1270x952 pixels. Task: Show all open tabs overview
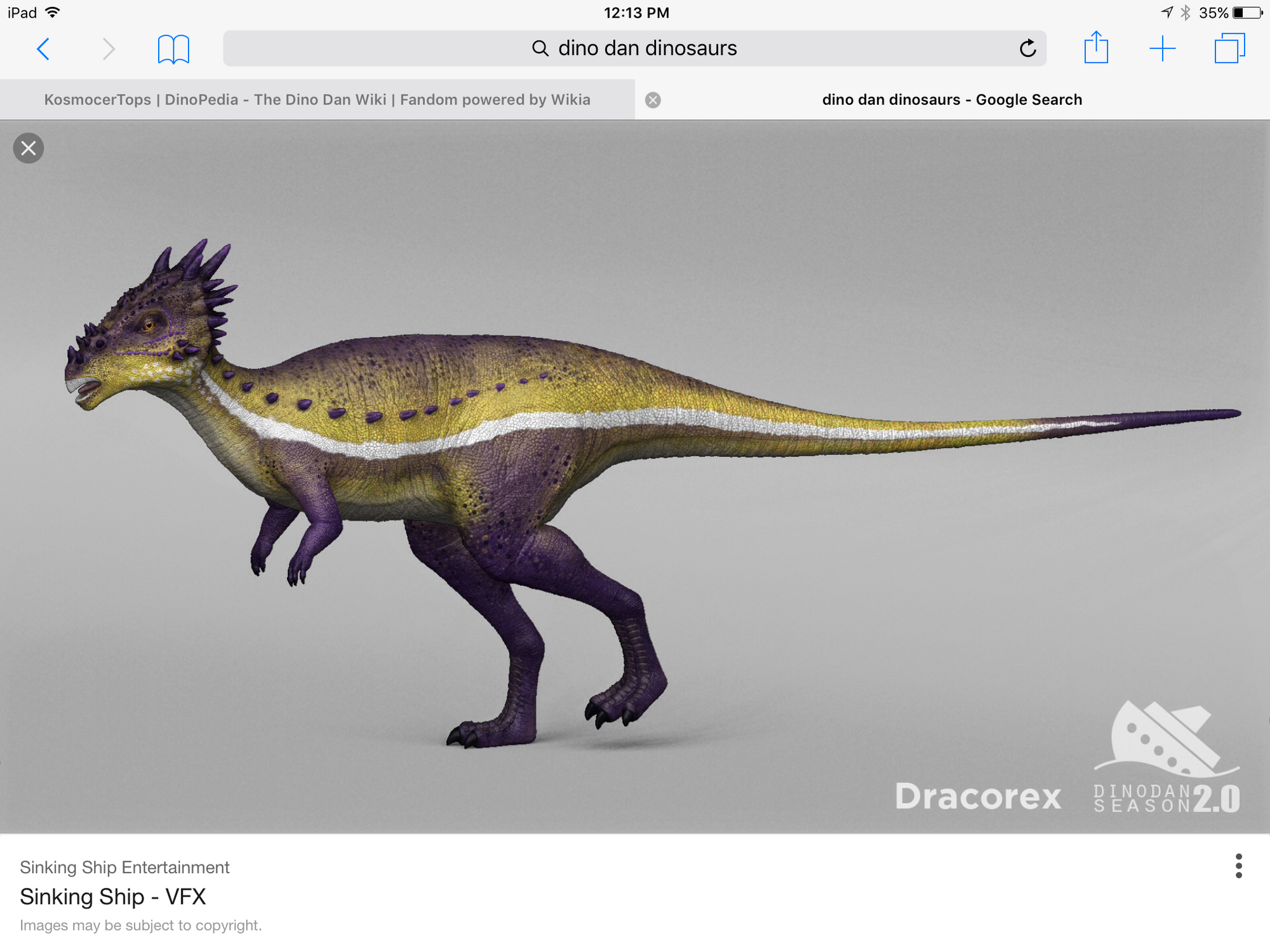[x=1229, y=48]
